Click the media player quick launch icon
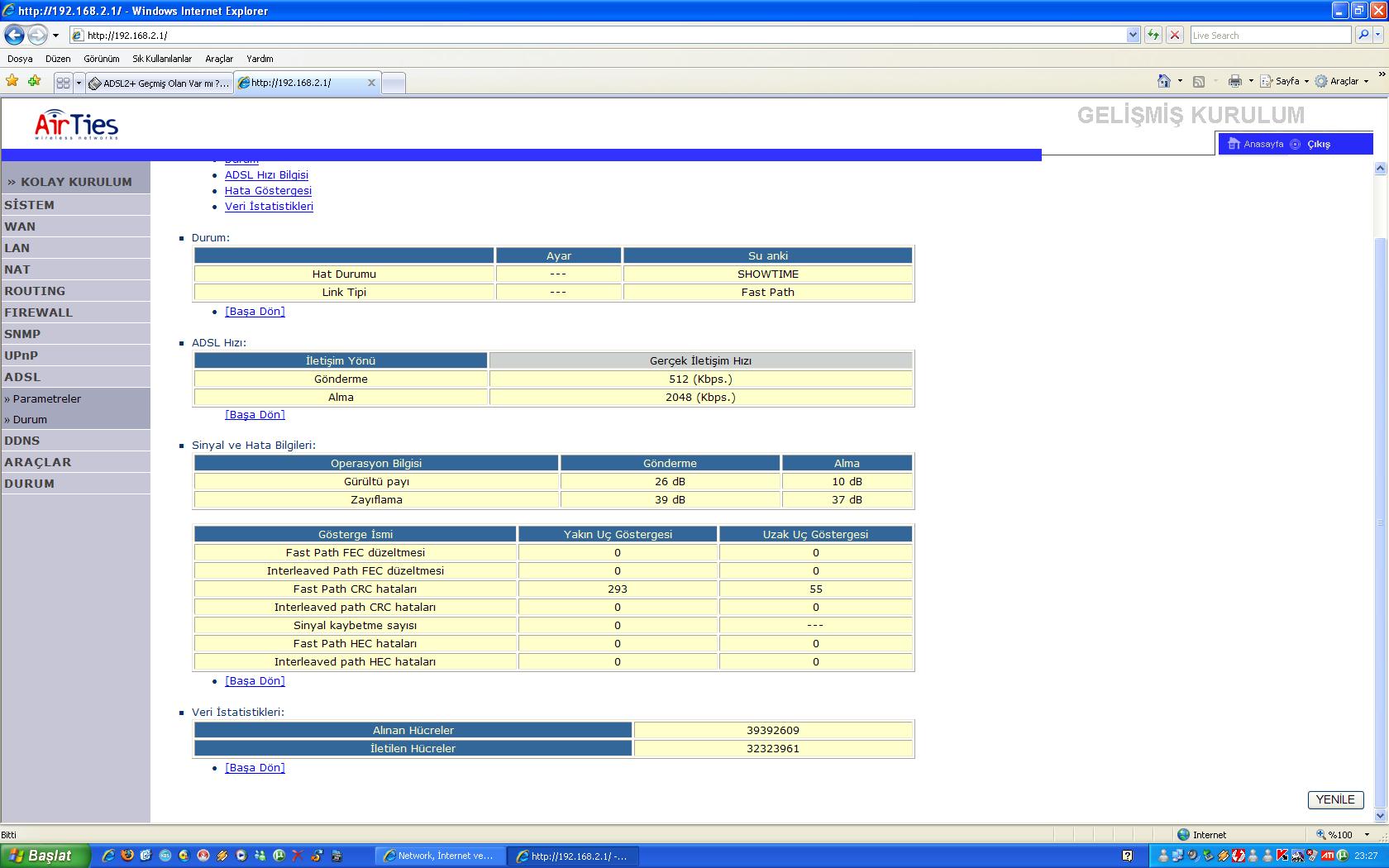This screenshot has height=868, width=1389. click(x=241, y=856)
